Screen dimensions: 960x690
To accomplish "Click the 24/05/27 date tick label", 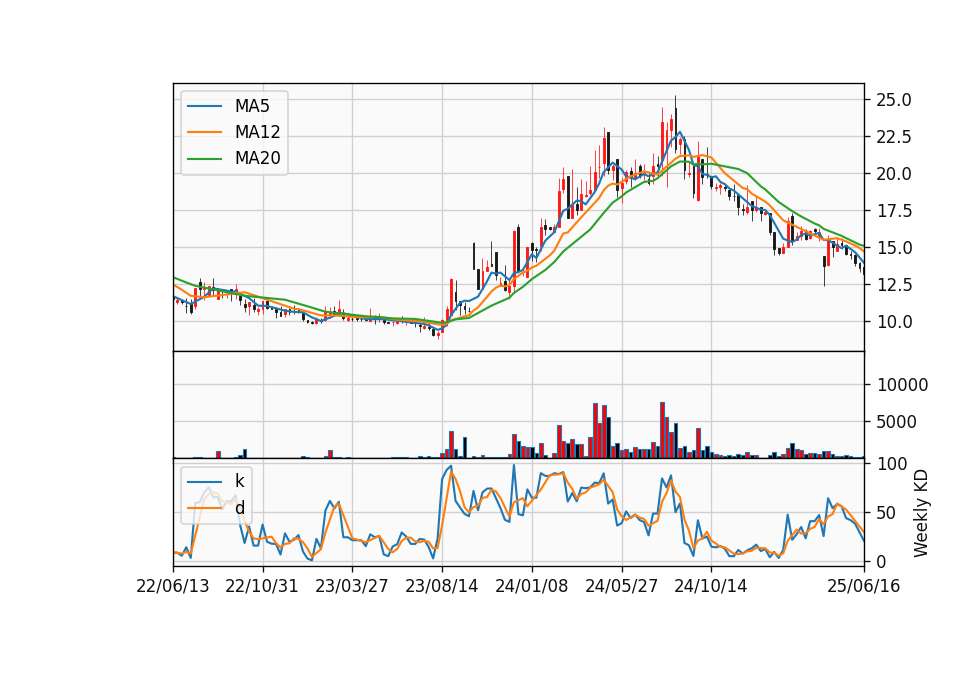I will coord(621,586).
